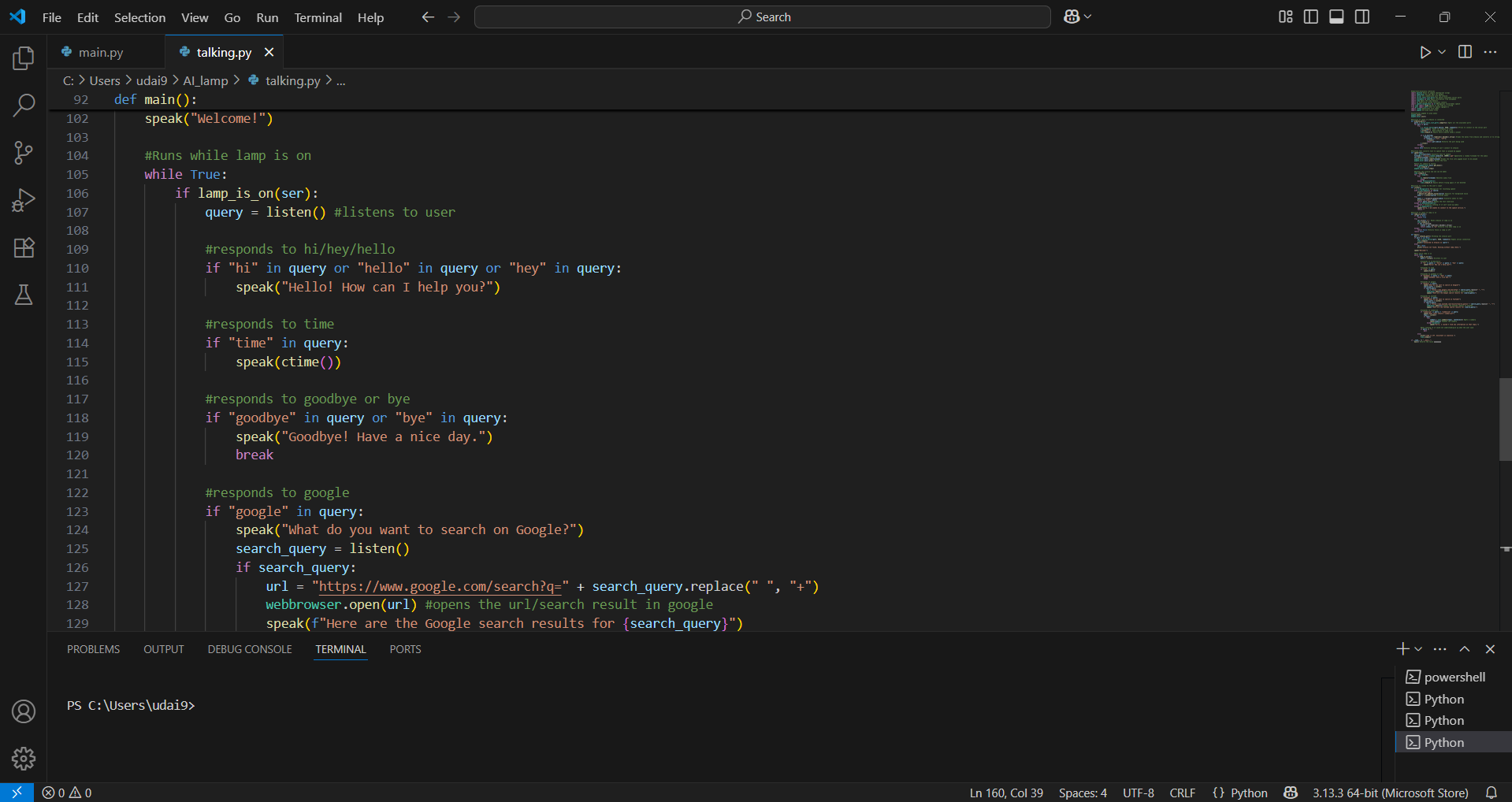This screenshot has width=1512, height=802.
Task: Go back with the left arrow
Action: click(x=428, y=17)
